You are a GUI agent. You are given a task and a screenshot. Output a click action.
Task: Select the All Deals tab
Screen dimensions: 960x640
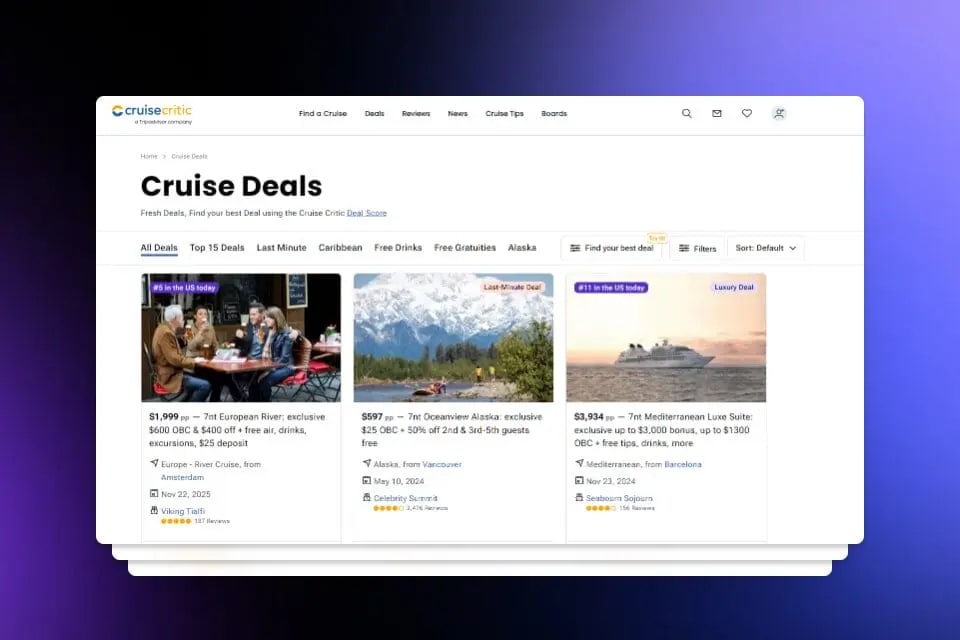coord(159,248)
